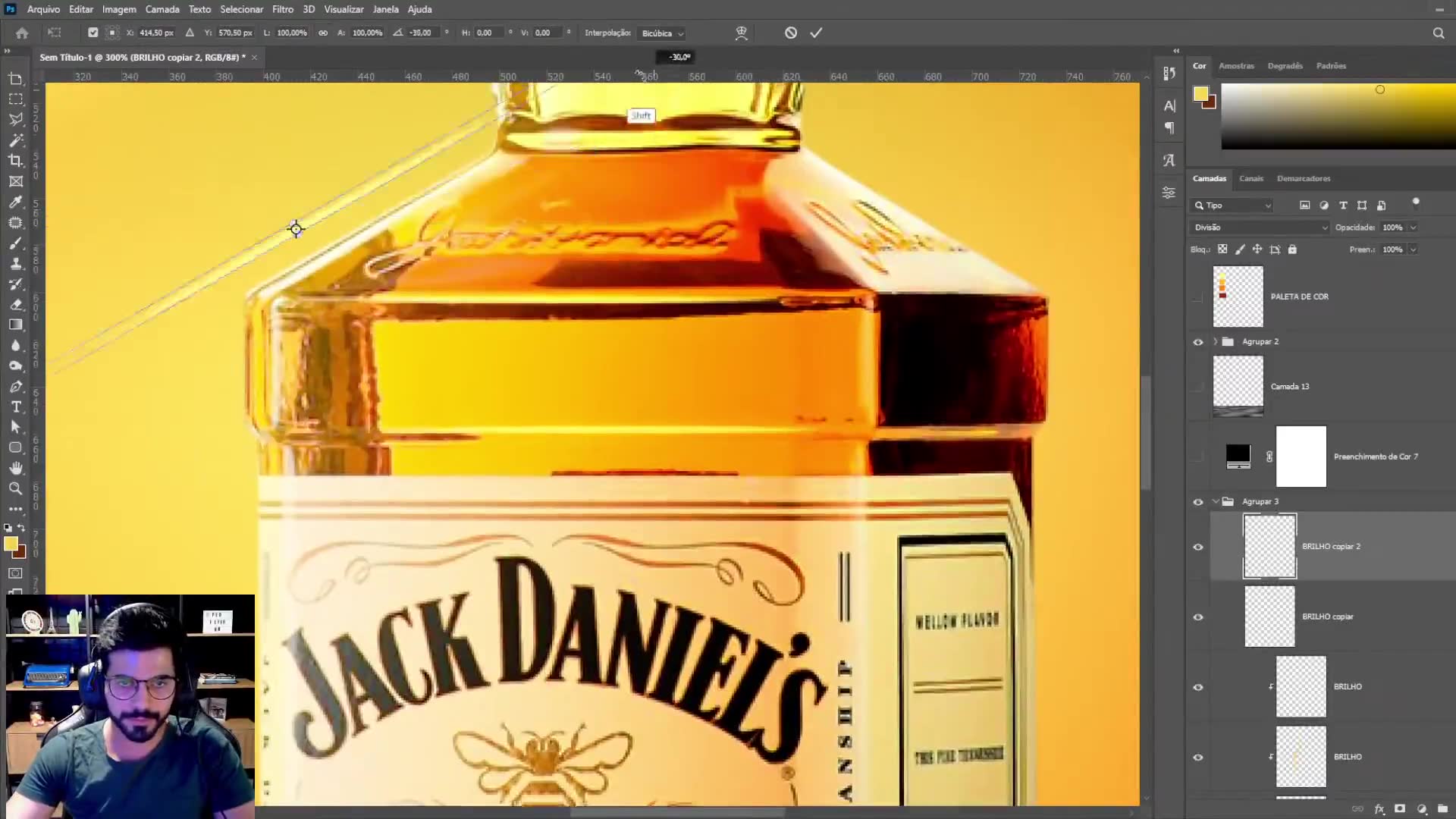Select the Horizontal Type tool

click(15, 407)
